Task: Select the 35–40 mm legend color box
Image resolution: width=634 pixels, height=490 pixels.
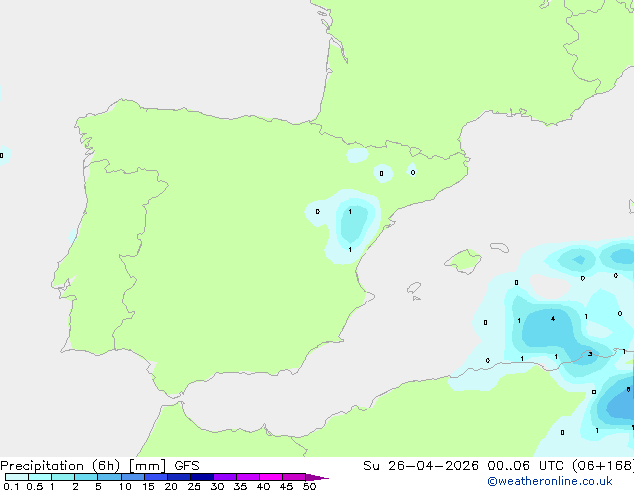Action: pos(248,477)
